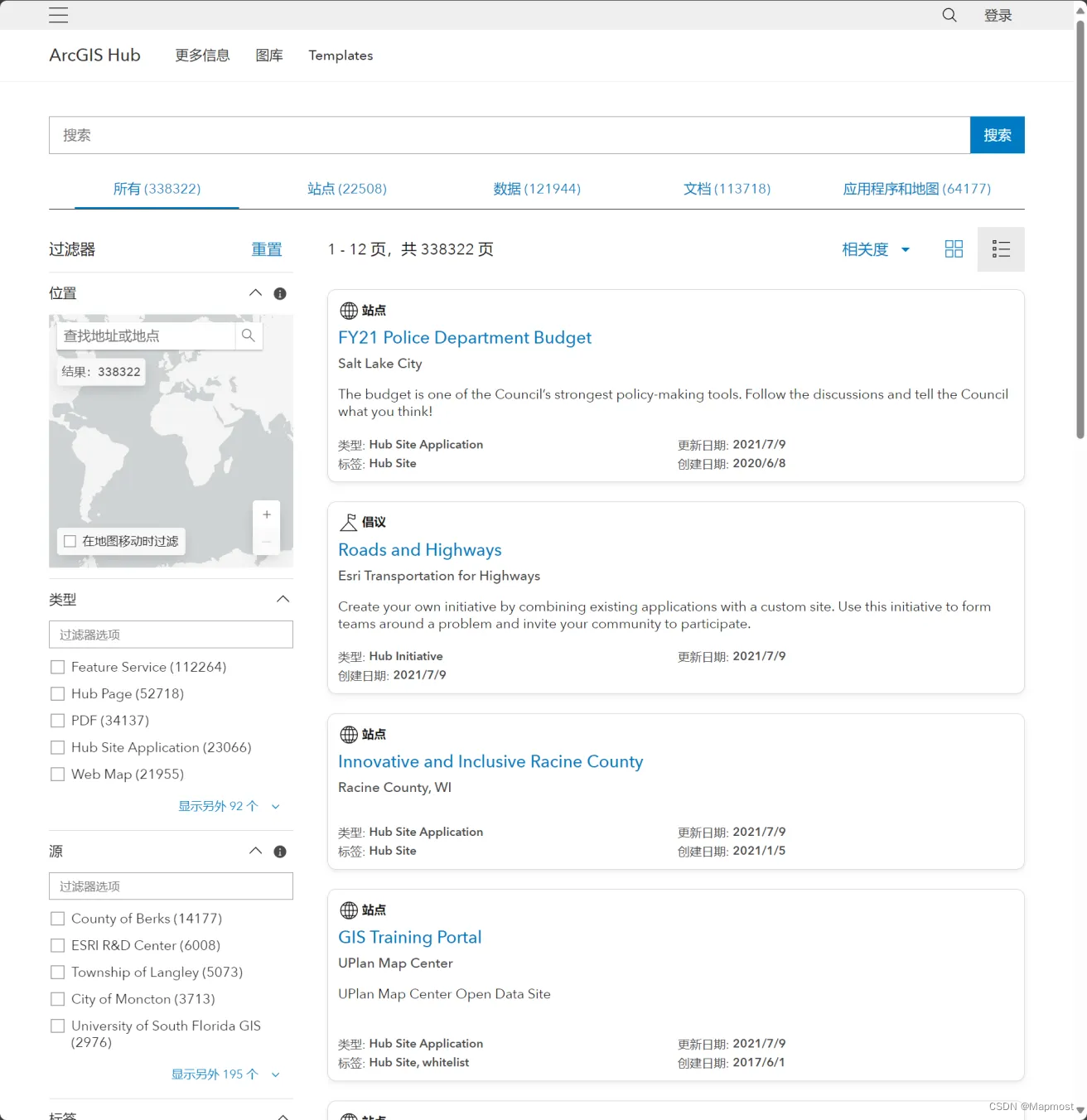This screenshot has height=1120, width=1087.
Task: Click the 登录 sign-in link
Action: 998,15
